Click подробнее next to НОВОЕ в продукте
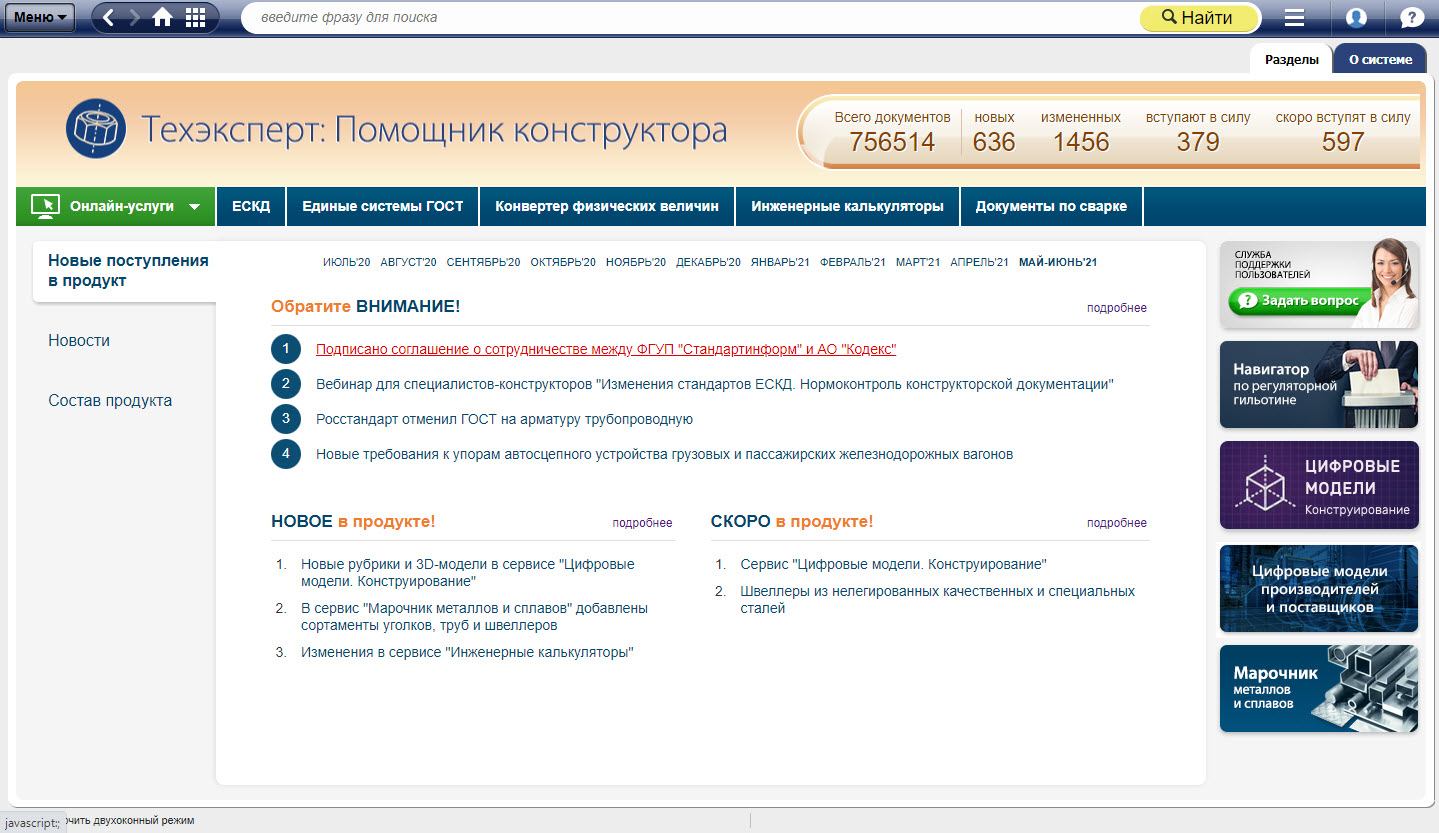This screenshot has height=833, width=1439. click(x=643, y=523)
